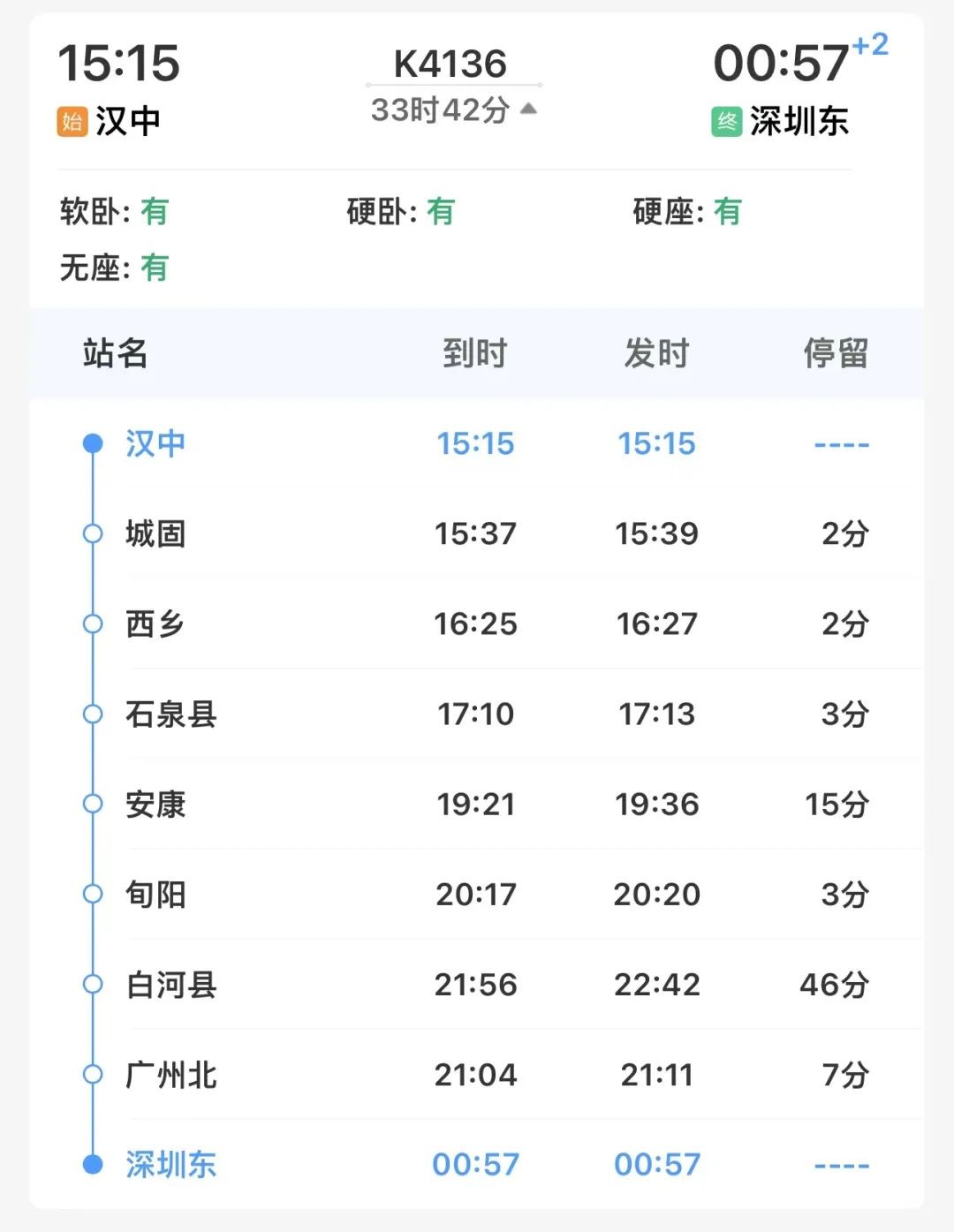The image size is (954, 1232).
Task: Click the 停留 column header
Action: pyautogui.click(x=835, y=353)
